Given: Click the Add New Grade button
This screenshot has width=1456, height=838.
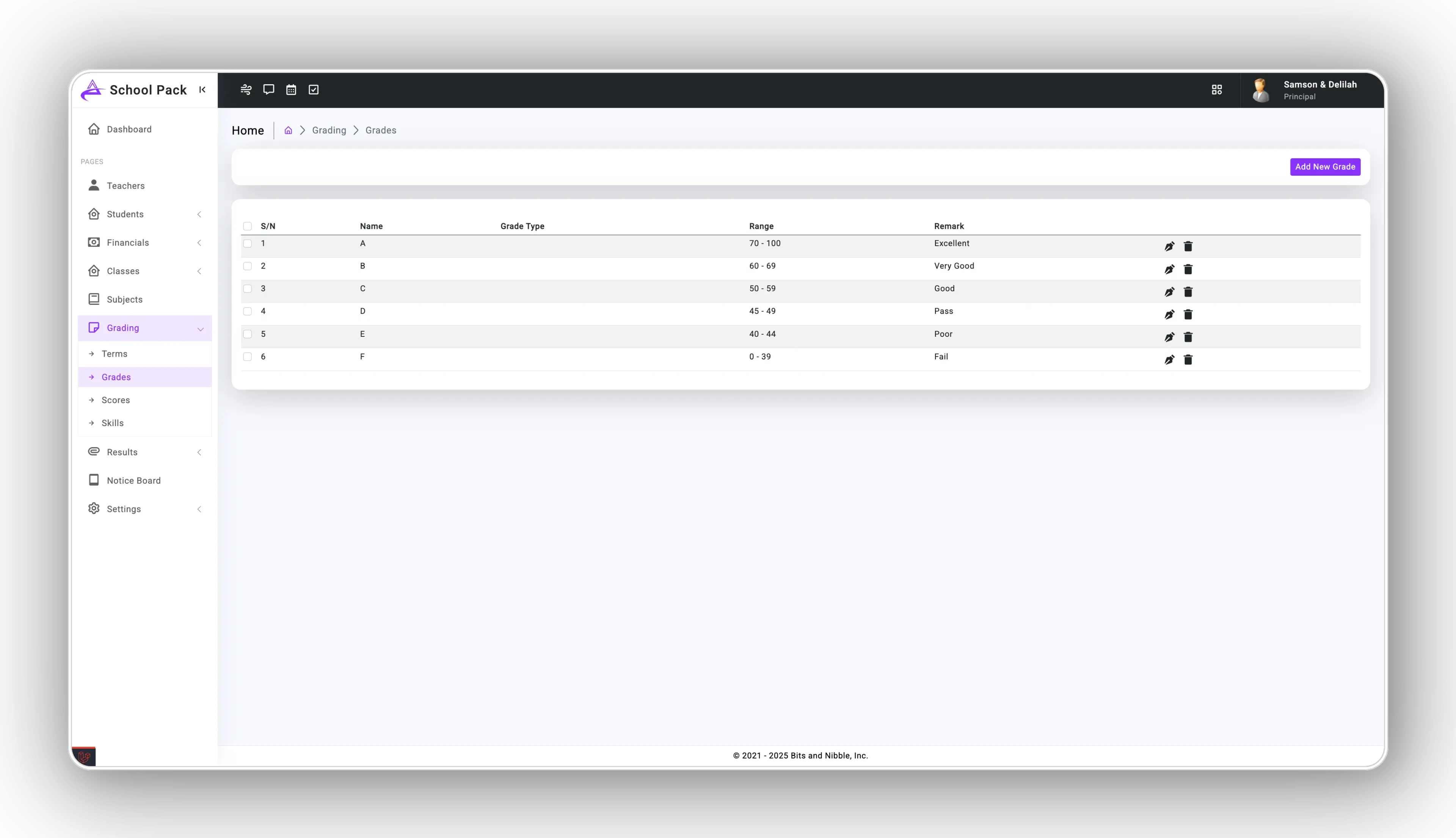Looking at the screenshot, I should point(1325,167).
